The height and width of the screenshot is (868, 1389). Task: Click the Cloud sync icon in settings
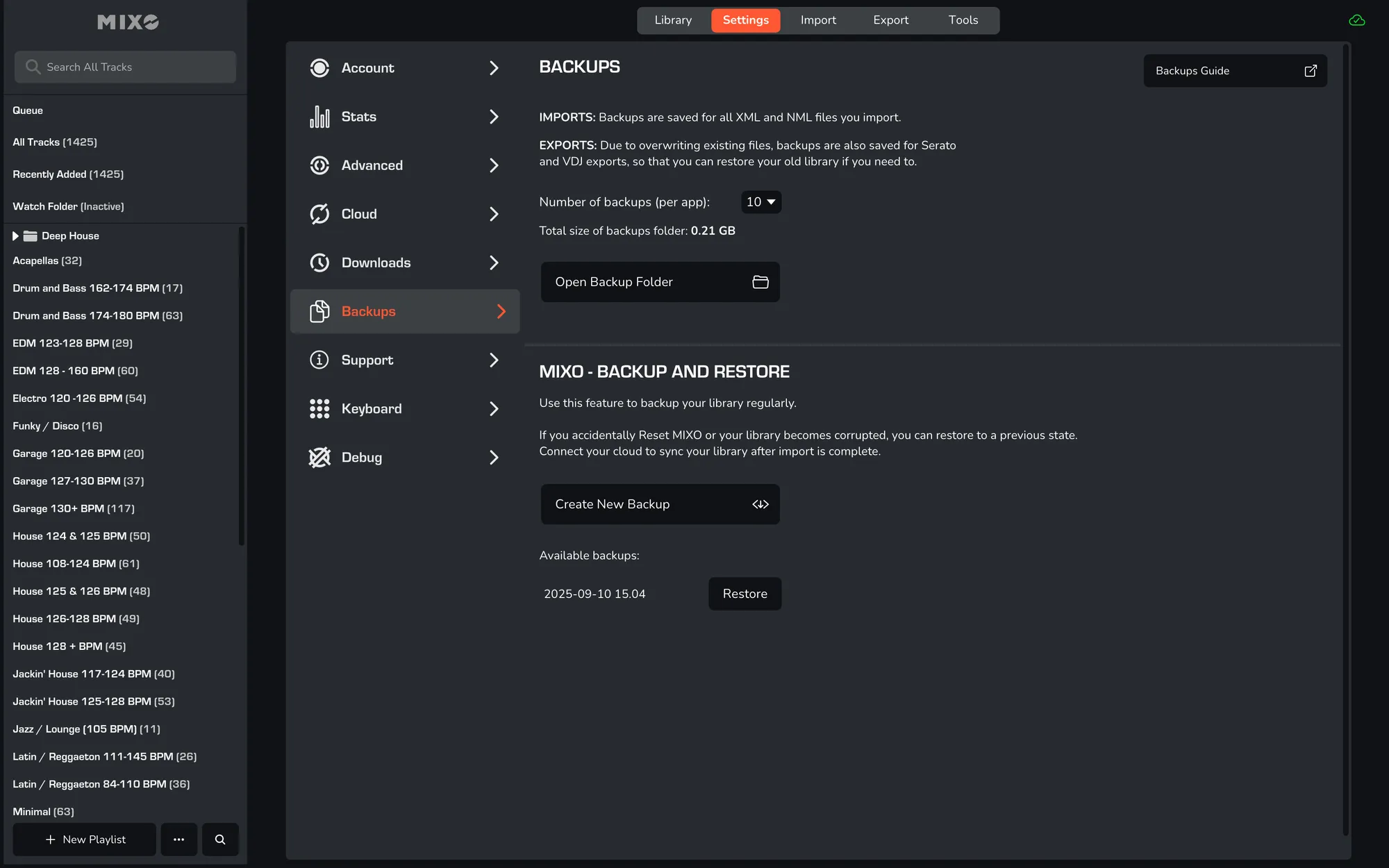click(x=319, y=214)
